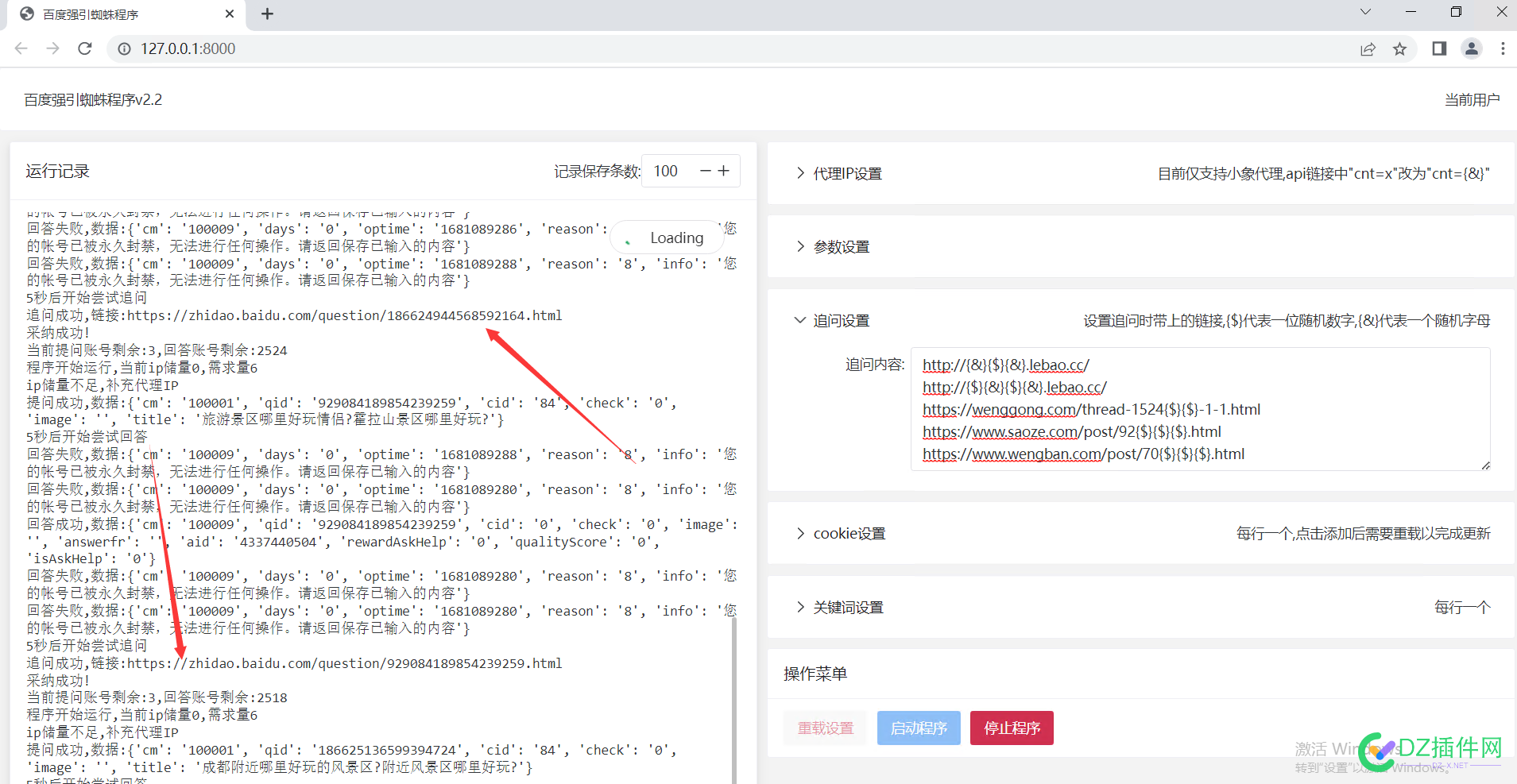Click the share page icon

click(x=1368, y=49)
